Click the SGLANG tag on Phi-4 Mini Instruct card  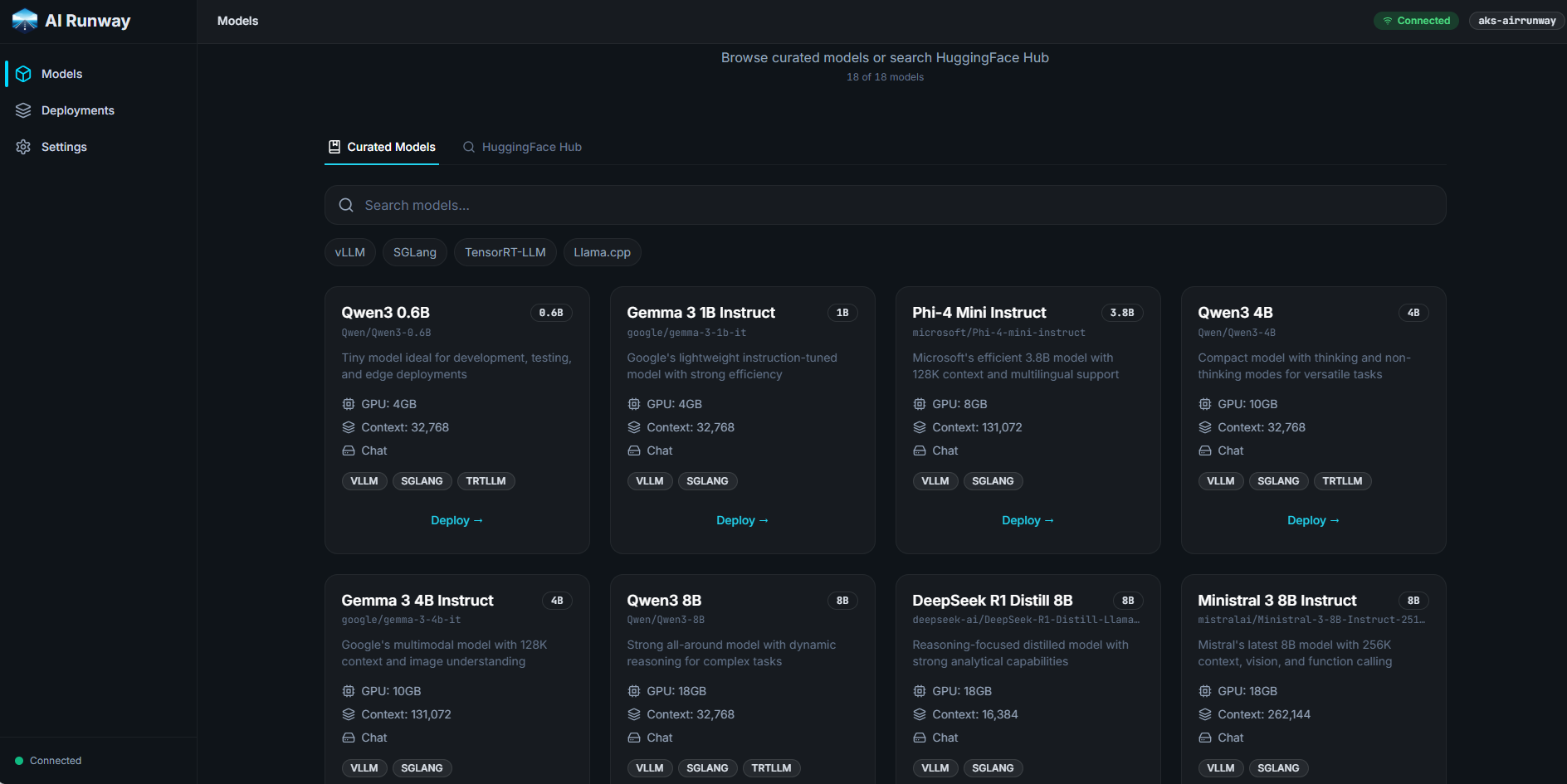pos(993,481)
